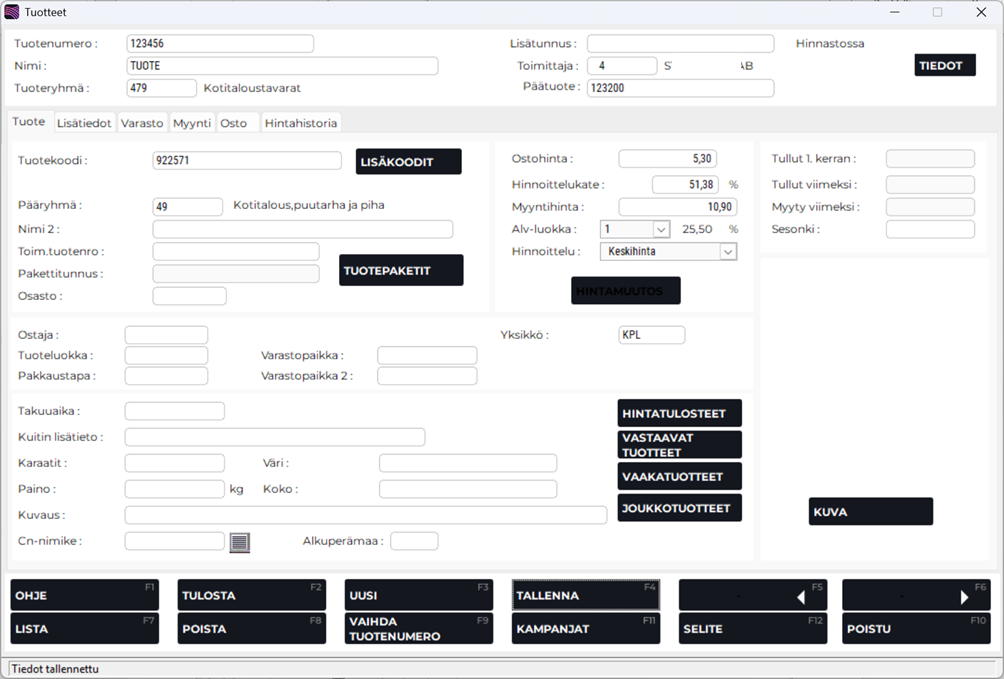Click the HINTAMUUTOS button
This screenshot has width=1004, height=679.
click(x=626, y=291)
